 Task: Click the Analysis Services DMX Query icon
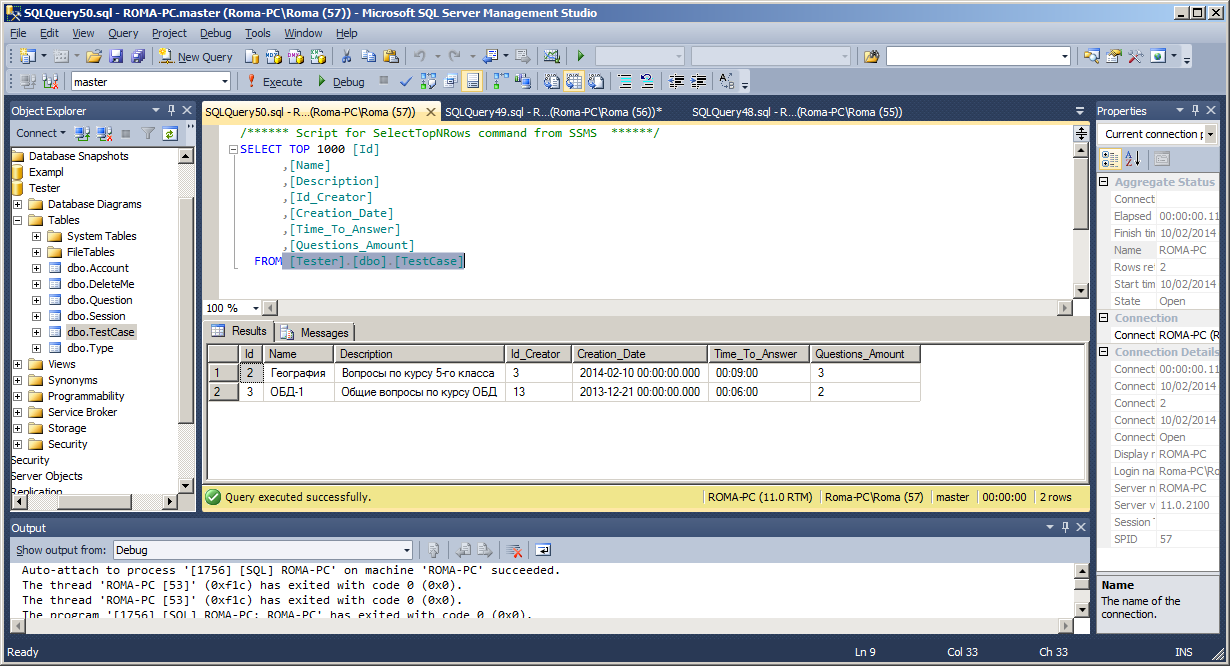[295, 57]
